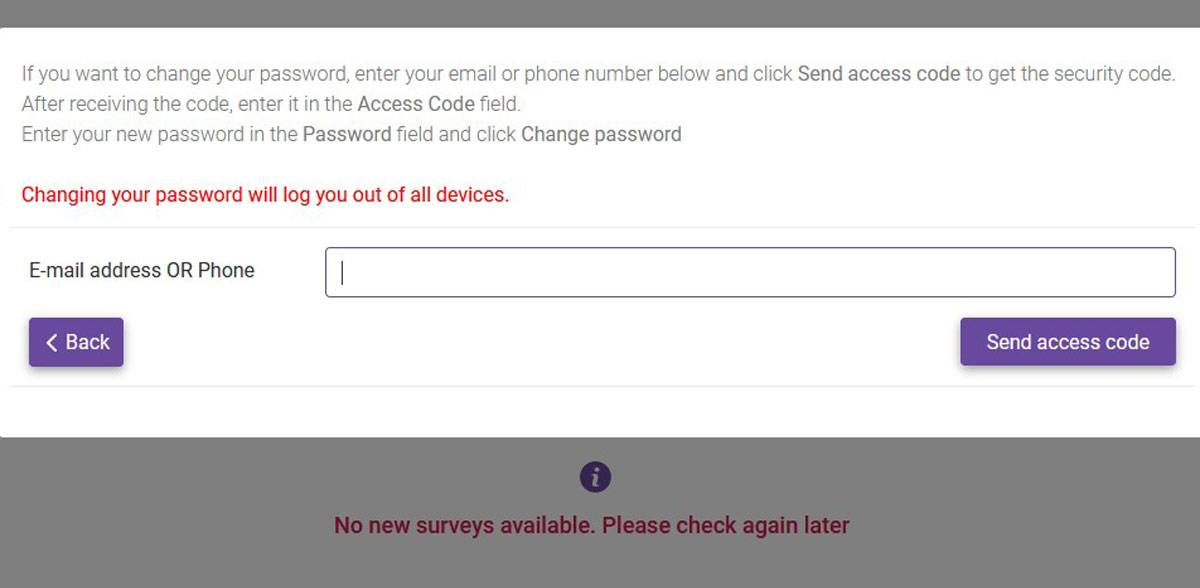The height and width of the screenshot is (588, 1200).
Task: Click the E-mail address OR Phone label
Action: pos(141,270)
